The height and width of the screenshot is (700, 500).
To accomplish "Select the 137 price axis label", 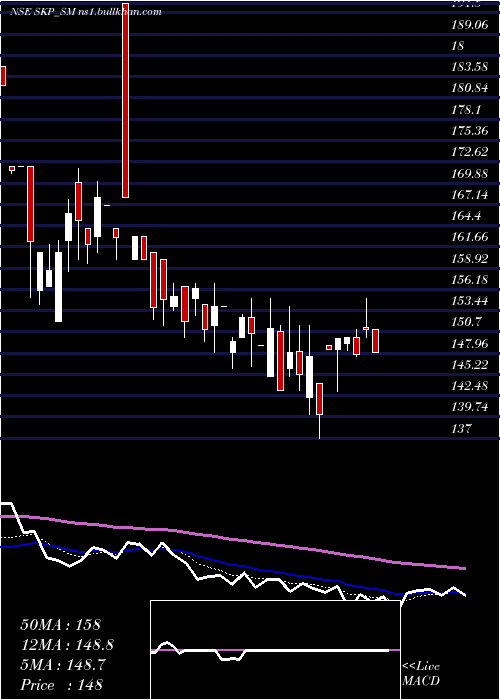I will [x=461, y=429].
